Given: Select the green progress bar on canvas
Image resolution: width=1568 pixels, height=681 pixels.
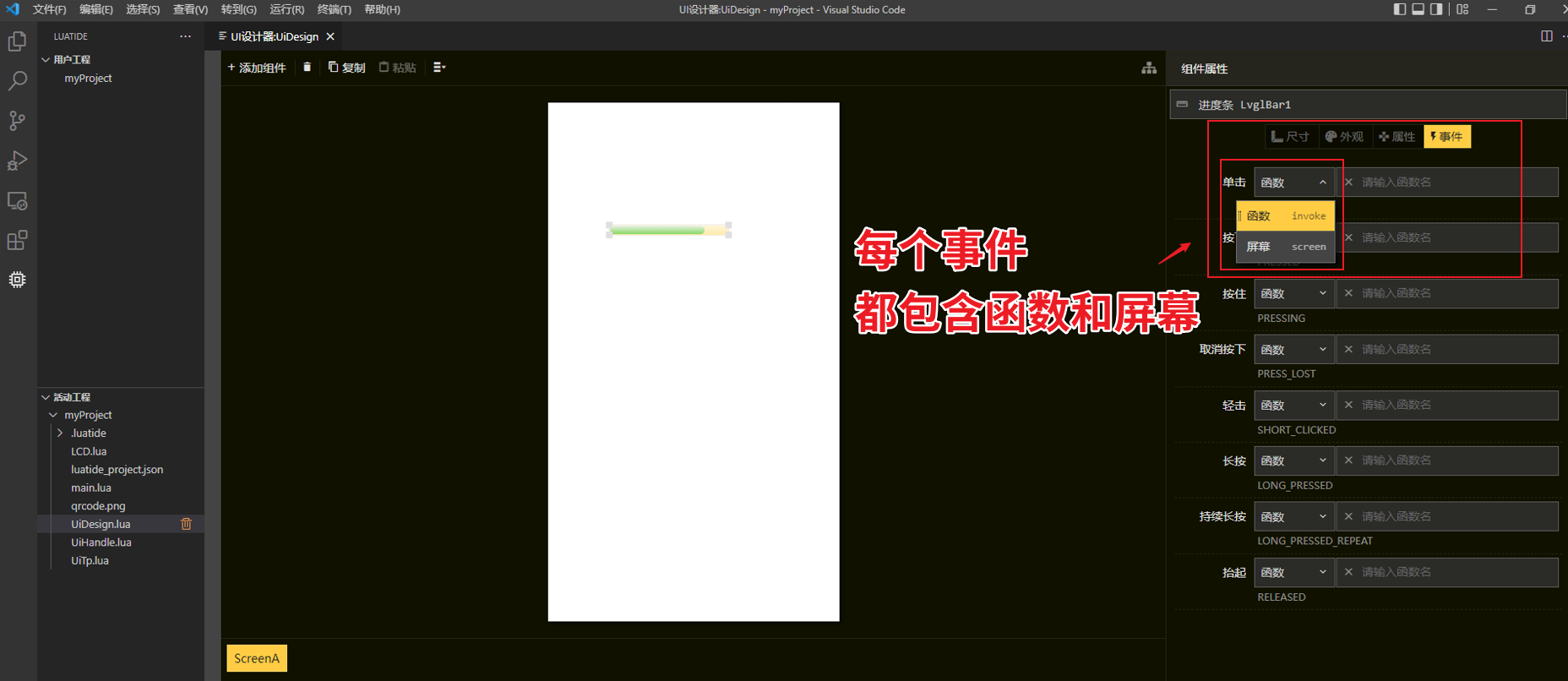Looking at the screenshot, I should [x=669, y=230].
